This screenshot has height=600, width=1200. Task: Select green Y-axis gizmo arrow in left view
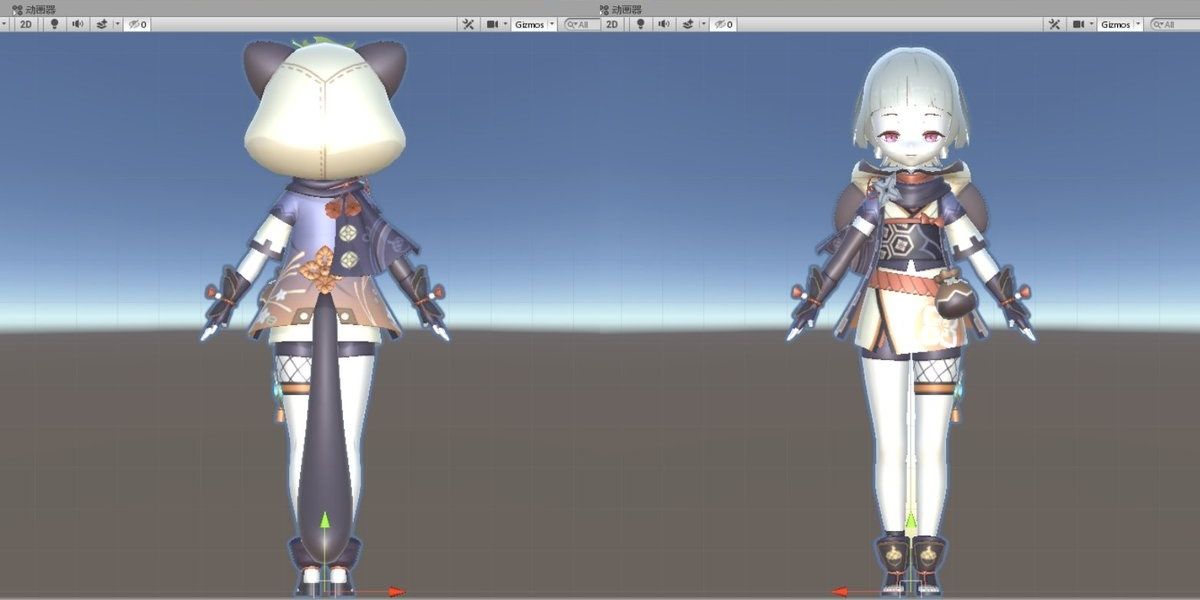pos(324,521)
